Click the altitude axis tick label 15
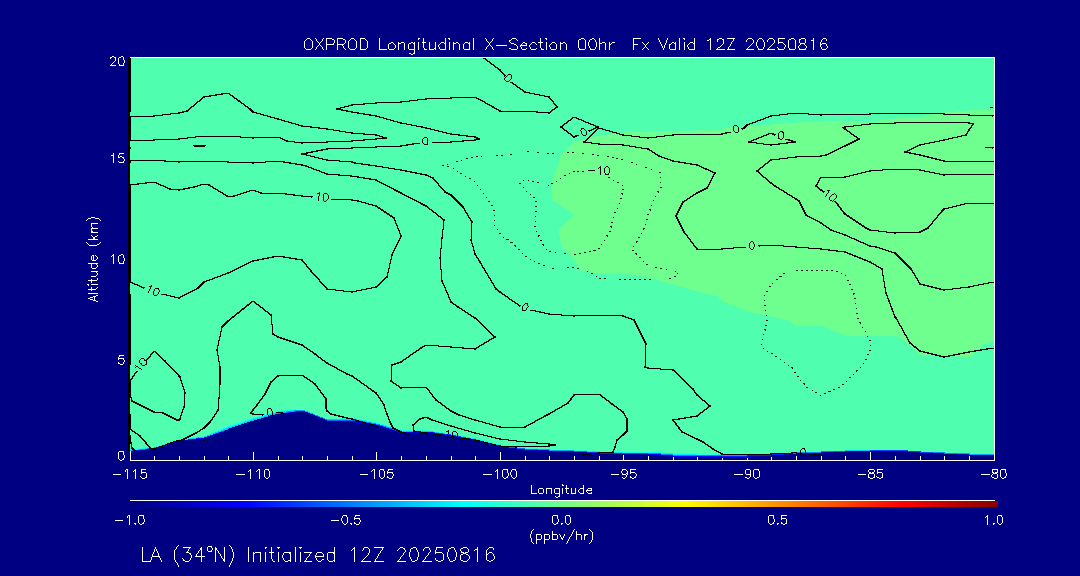This screenshot has width=1080, height=576. point(117,159)
